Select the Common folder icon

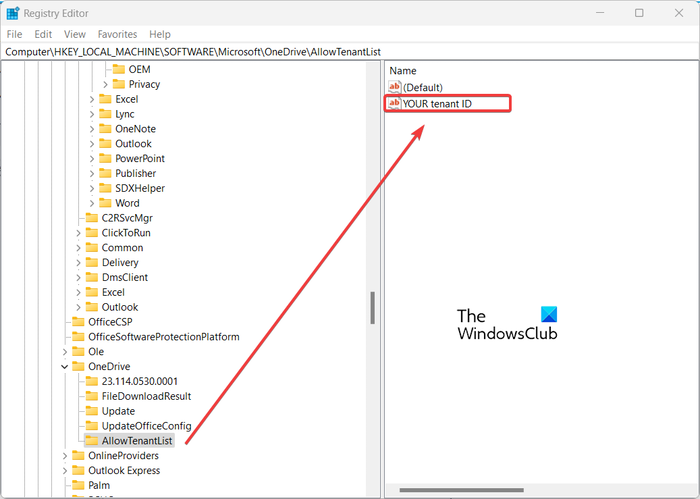pyautogui.click(x=92, y=248)
